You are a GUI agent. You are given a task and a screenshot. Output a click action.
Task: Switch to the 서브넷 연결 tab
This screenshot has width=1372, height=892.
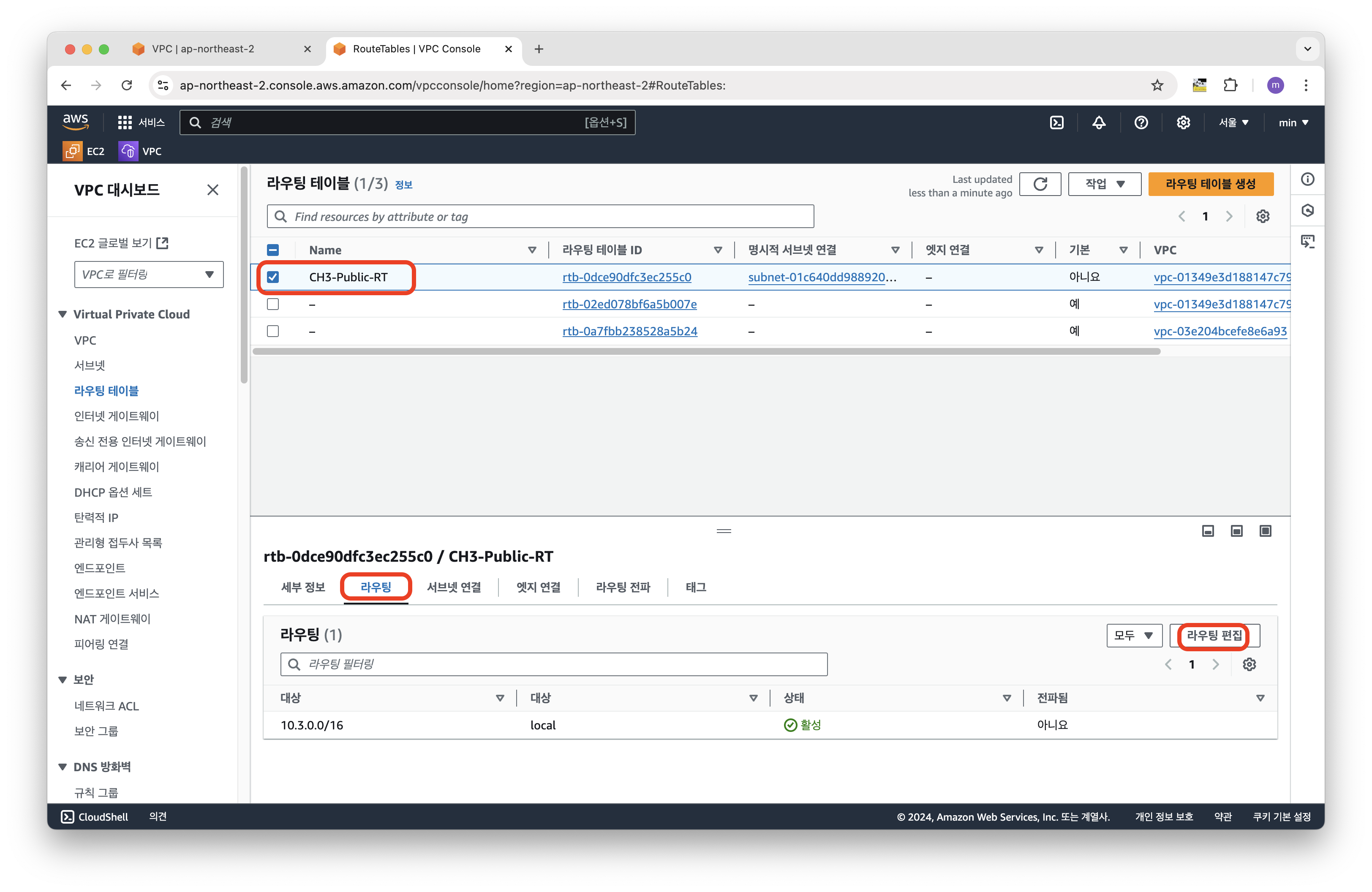(454, 587)
